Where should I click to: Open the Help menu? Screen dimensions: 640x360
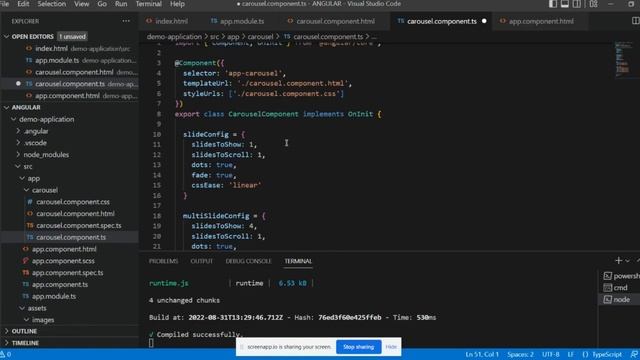tap(177, 4)
